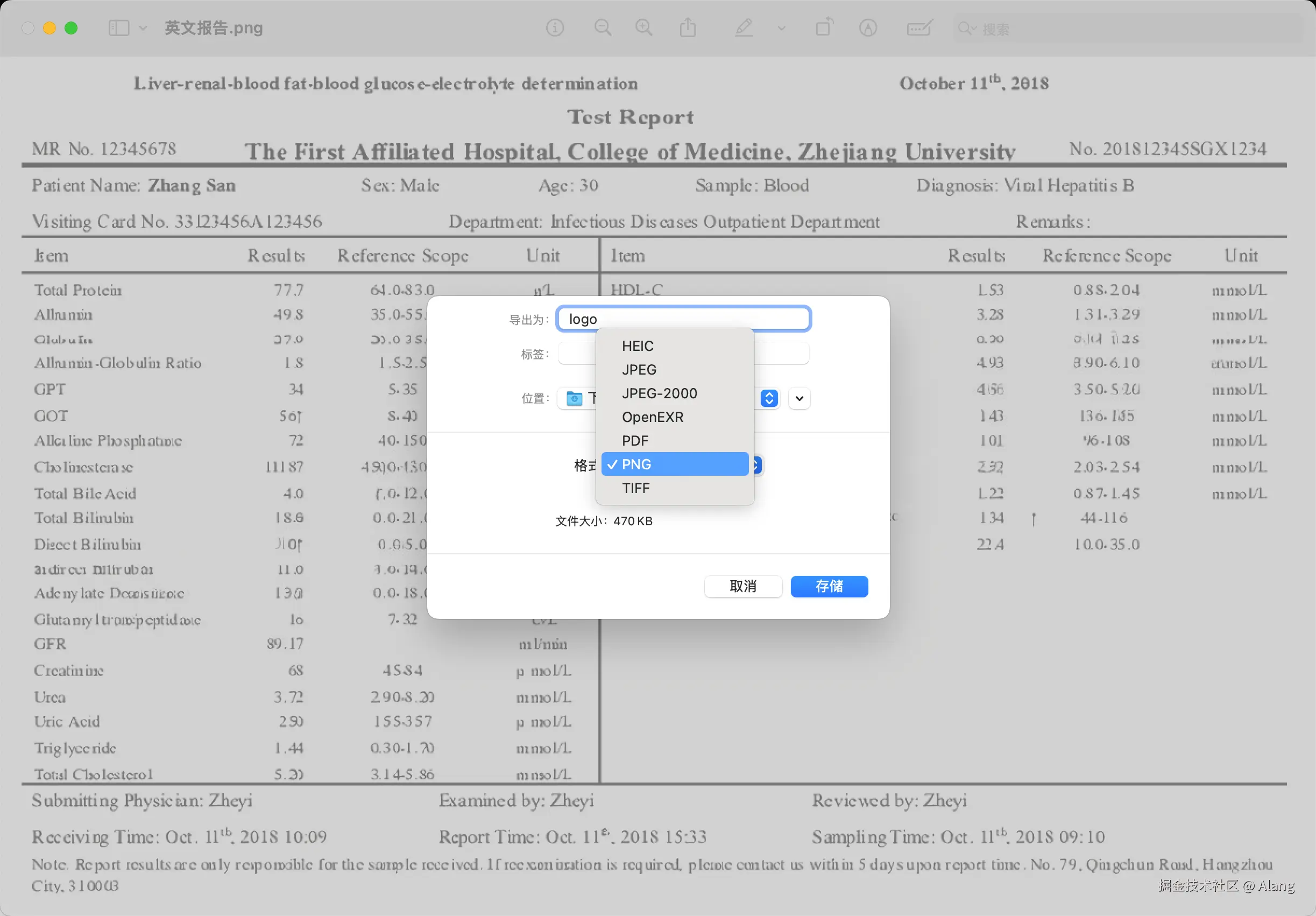The width and height of the screenshot is (1316, 916).
Task: Click the zoom in magnifier icon
Action: [643, 27]
